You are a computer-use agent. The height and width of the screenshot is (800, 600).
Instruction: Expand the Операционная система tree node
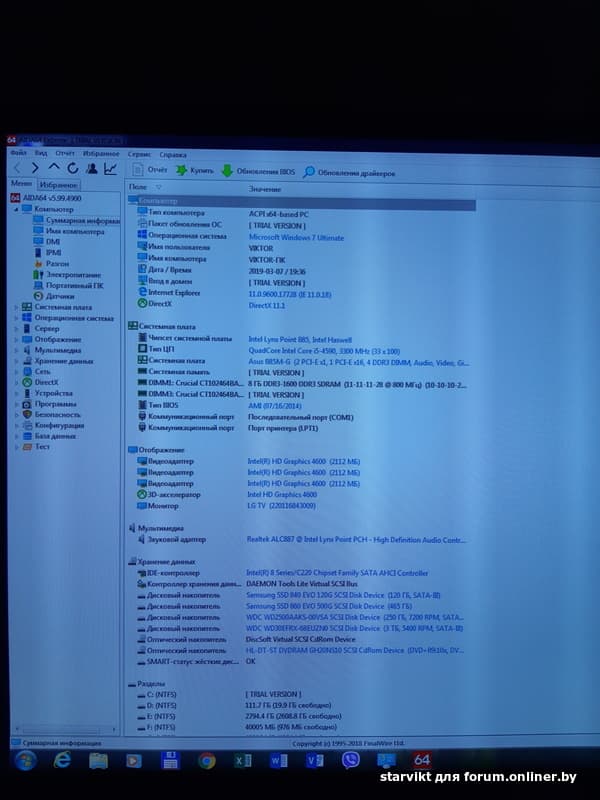tap(16, 318)
